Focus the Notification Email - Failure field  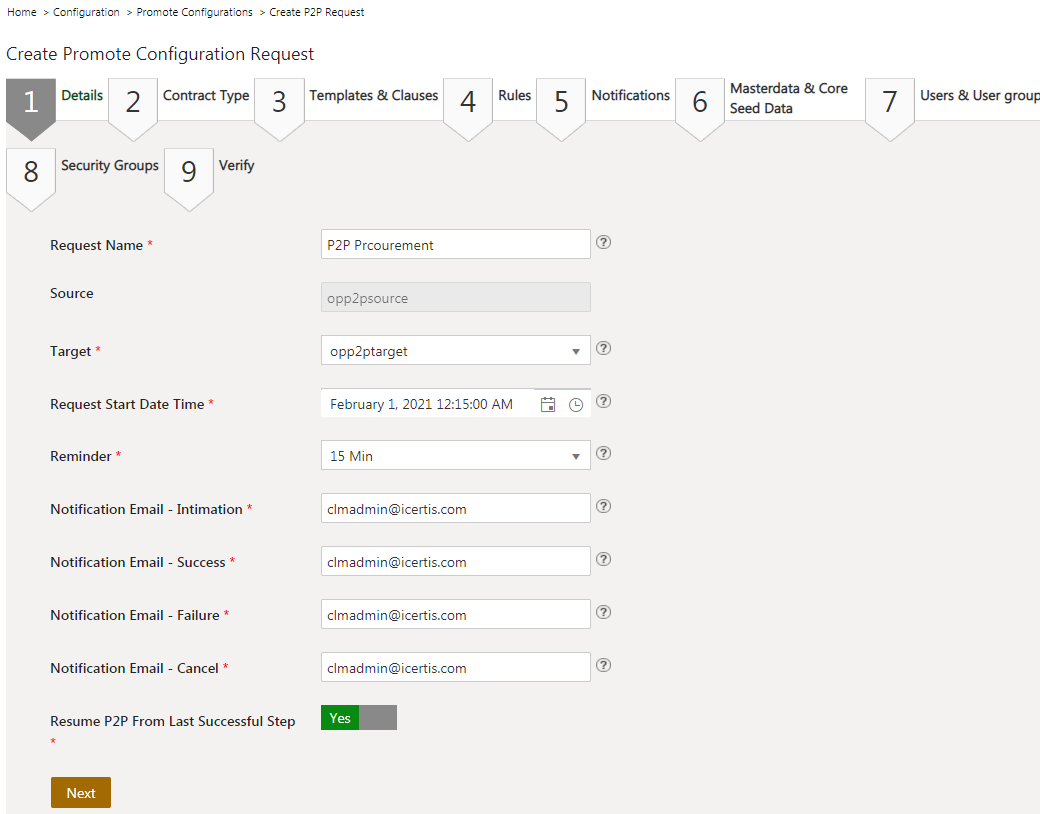pos(455,615)
